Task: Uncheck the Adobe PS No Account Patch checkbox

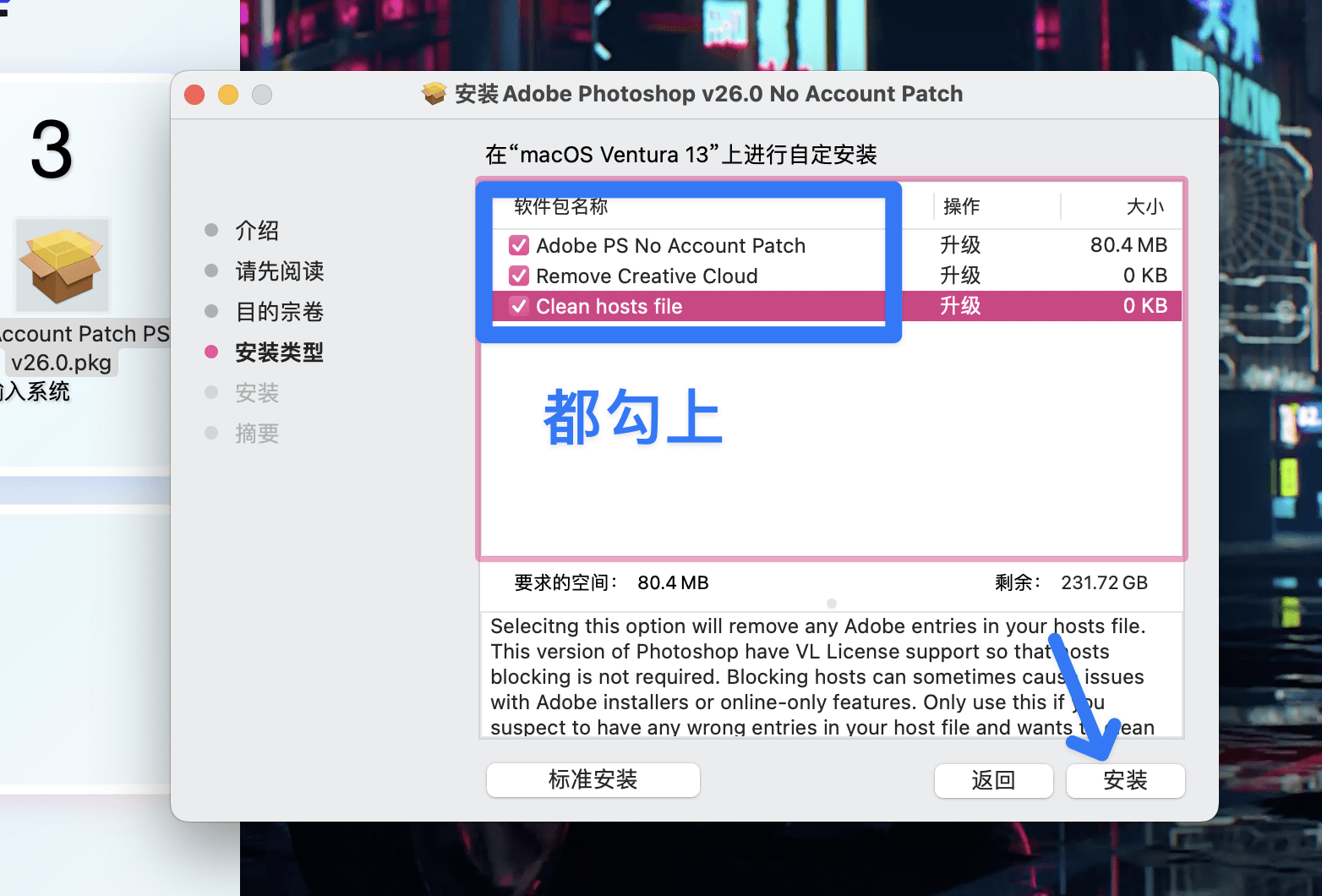Action: [519, 245]
